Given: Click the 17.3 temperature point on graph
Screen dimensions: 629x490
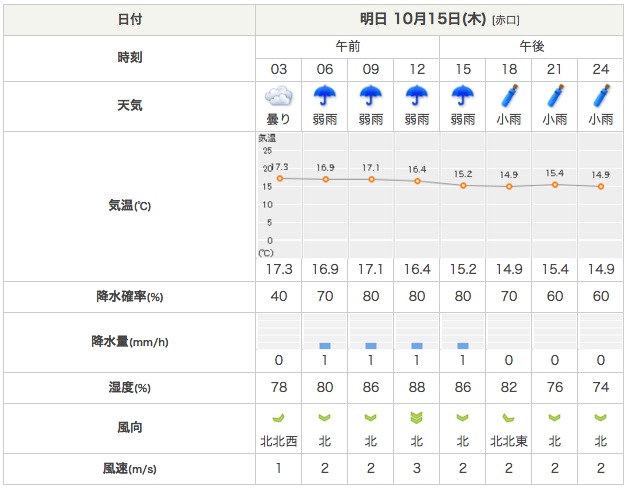Looking at the screenshot, I should 280,178.
